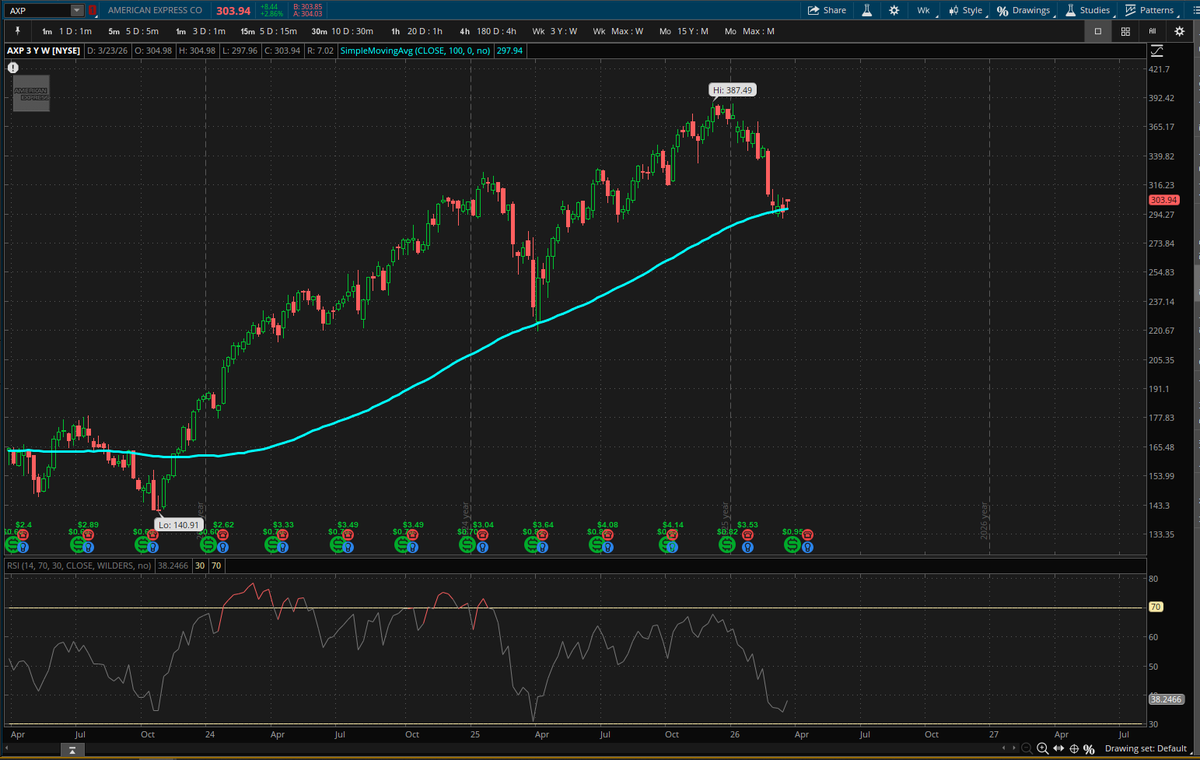Click the red symbol link clipboard icon
Screen dimensions: 1200x760
(x=93, y=10)
